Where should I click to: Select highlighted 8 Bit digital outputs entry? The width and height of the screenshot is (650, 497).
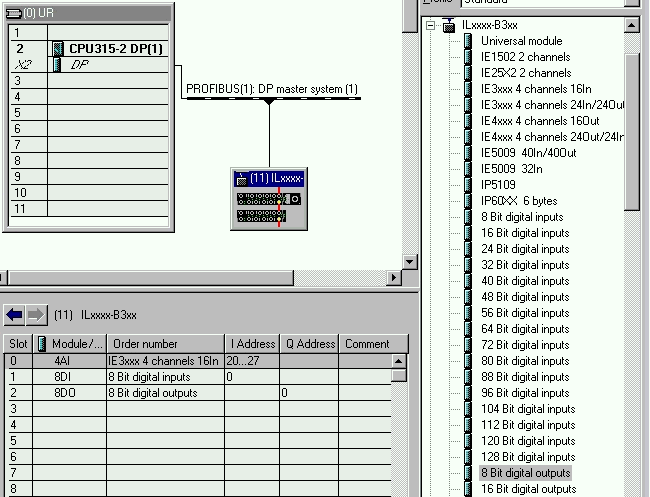526,473
